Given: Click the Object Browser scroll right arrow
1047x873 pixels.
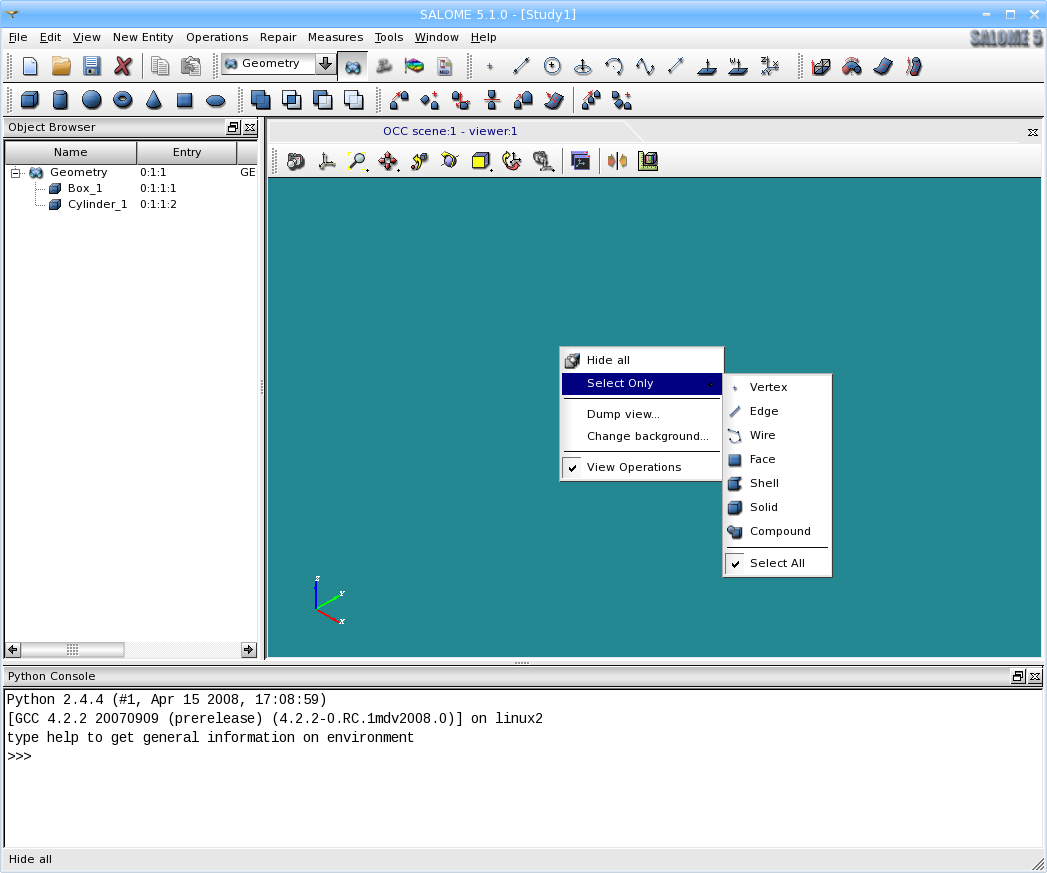Looking at the screenshot, I should click(248, 650).
